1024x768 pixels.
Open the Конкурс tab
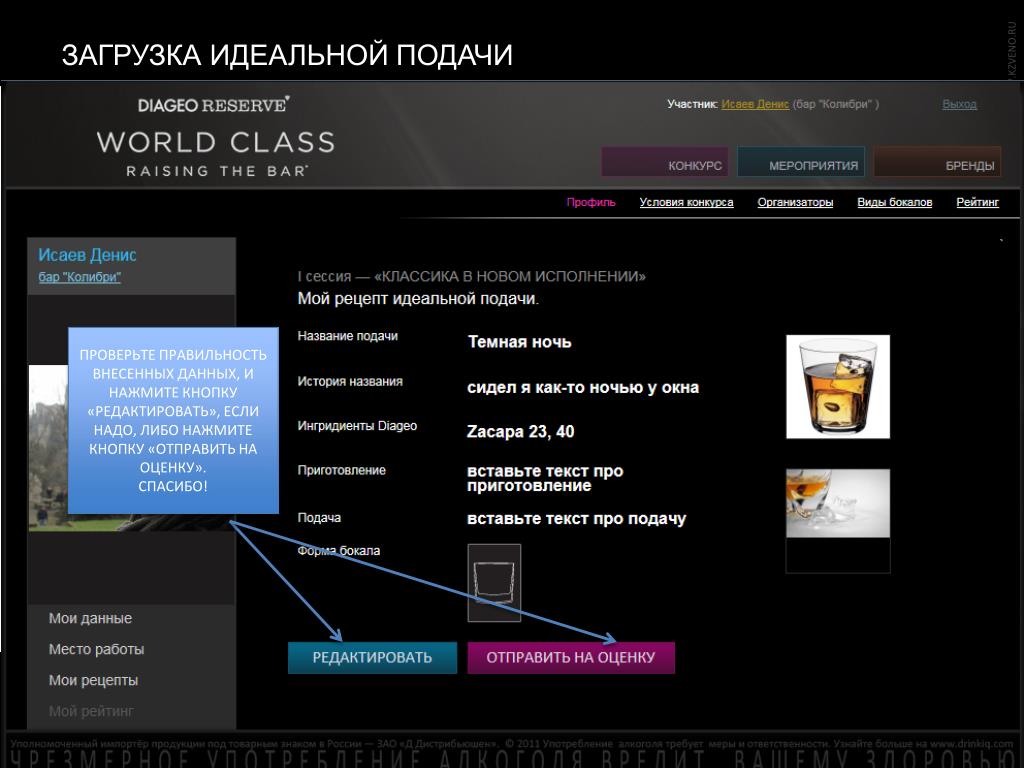coord(665,162)
